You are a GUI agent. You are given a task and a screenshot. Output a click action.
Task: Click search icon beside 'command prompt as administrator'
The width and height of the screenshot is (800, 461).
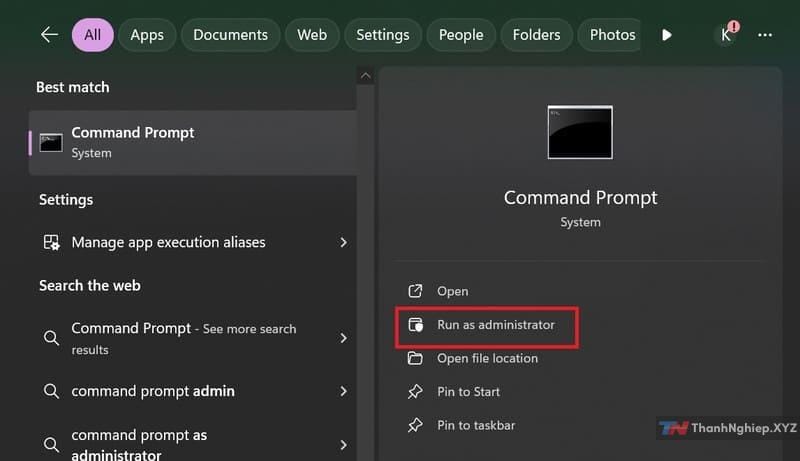coord(51,445)
